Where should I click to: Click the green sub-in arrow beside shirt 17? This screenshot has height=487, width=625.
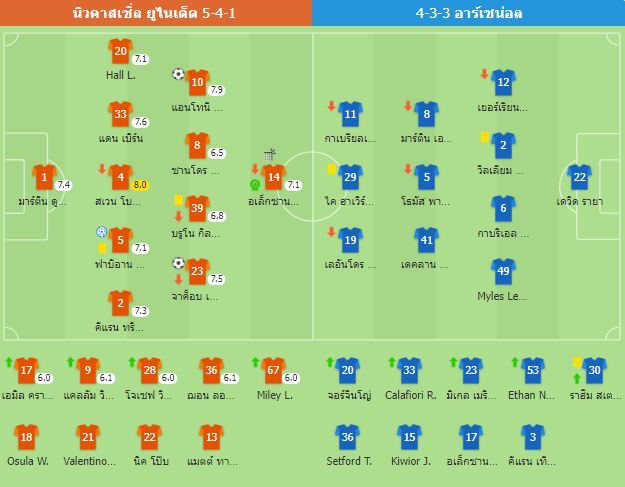pyautogui.click(x=9, y=362)
